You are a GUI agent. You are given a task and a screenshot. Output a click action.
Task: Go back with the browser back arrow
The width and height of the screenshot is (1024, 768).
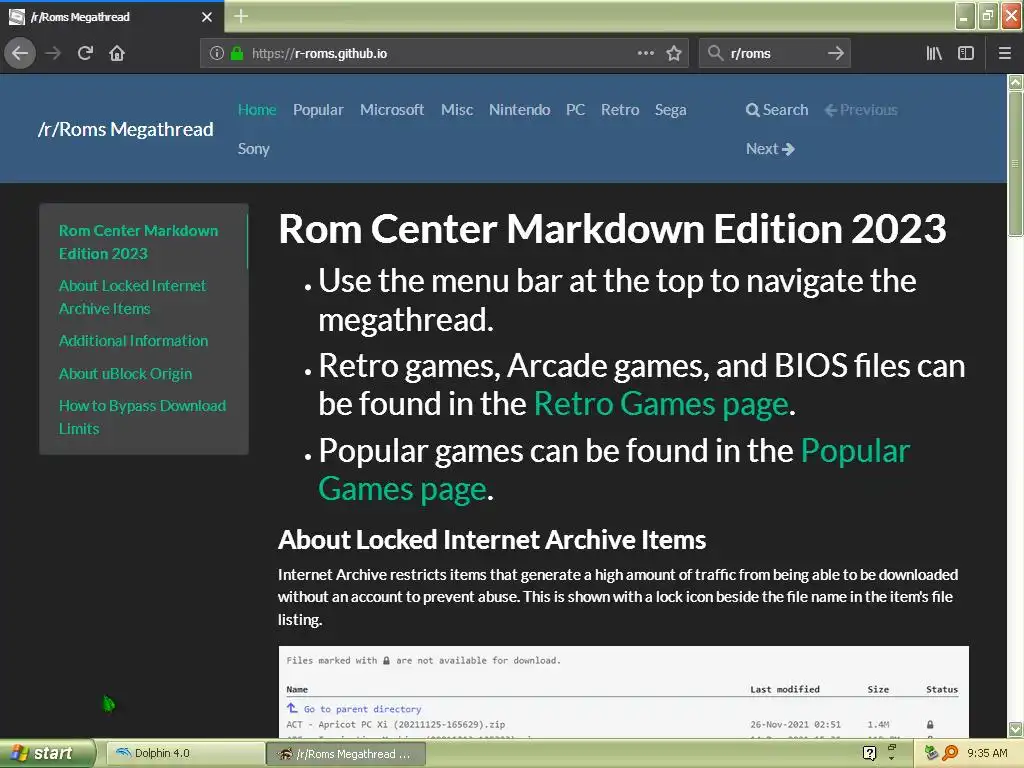20,53
